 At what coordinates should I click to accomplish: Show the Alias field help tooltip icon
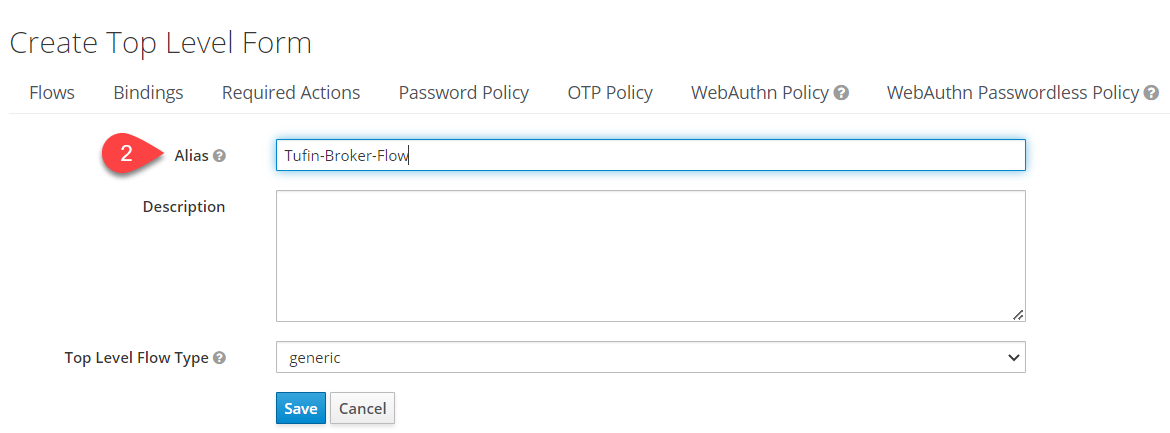click(x=219, y=156)
